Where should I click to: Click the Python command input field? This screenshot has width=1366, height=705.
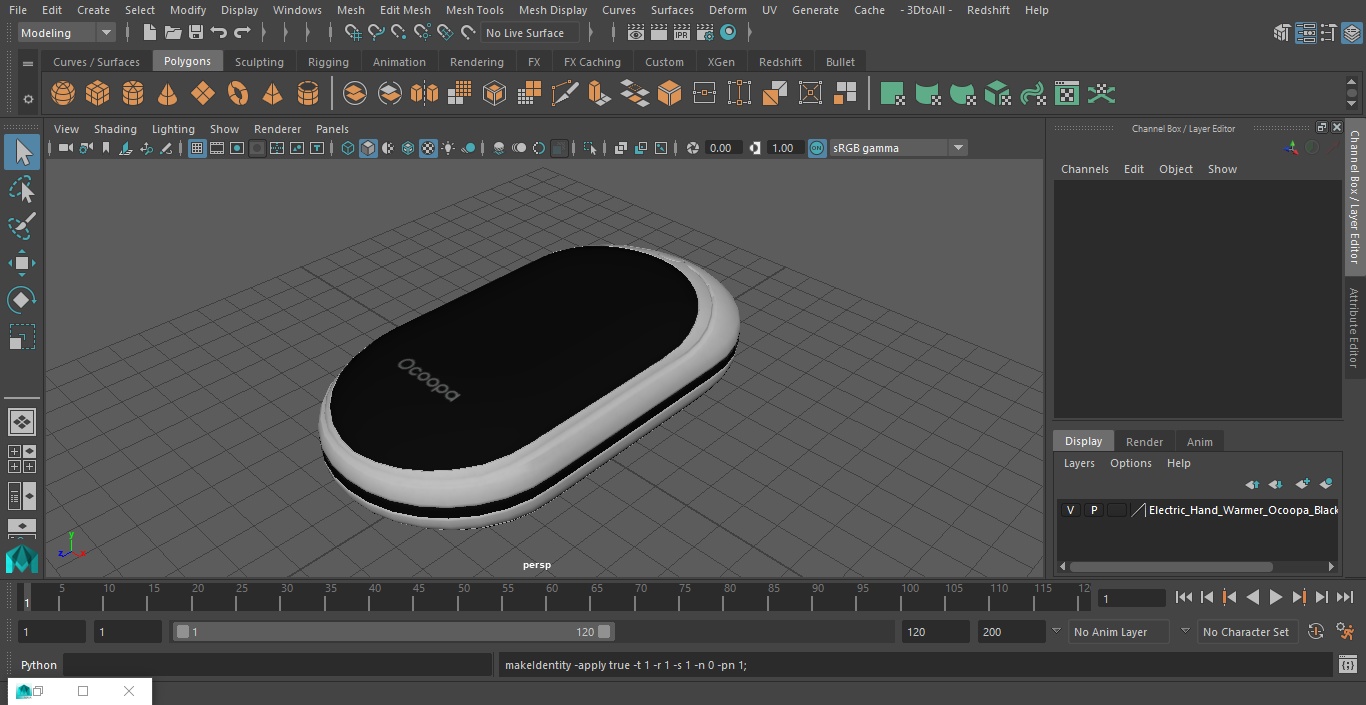[x=278, y=665]
